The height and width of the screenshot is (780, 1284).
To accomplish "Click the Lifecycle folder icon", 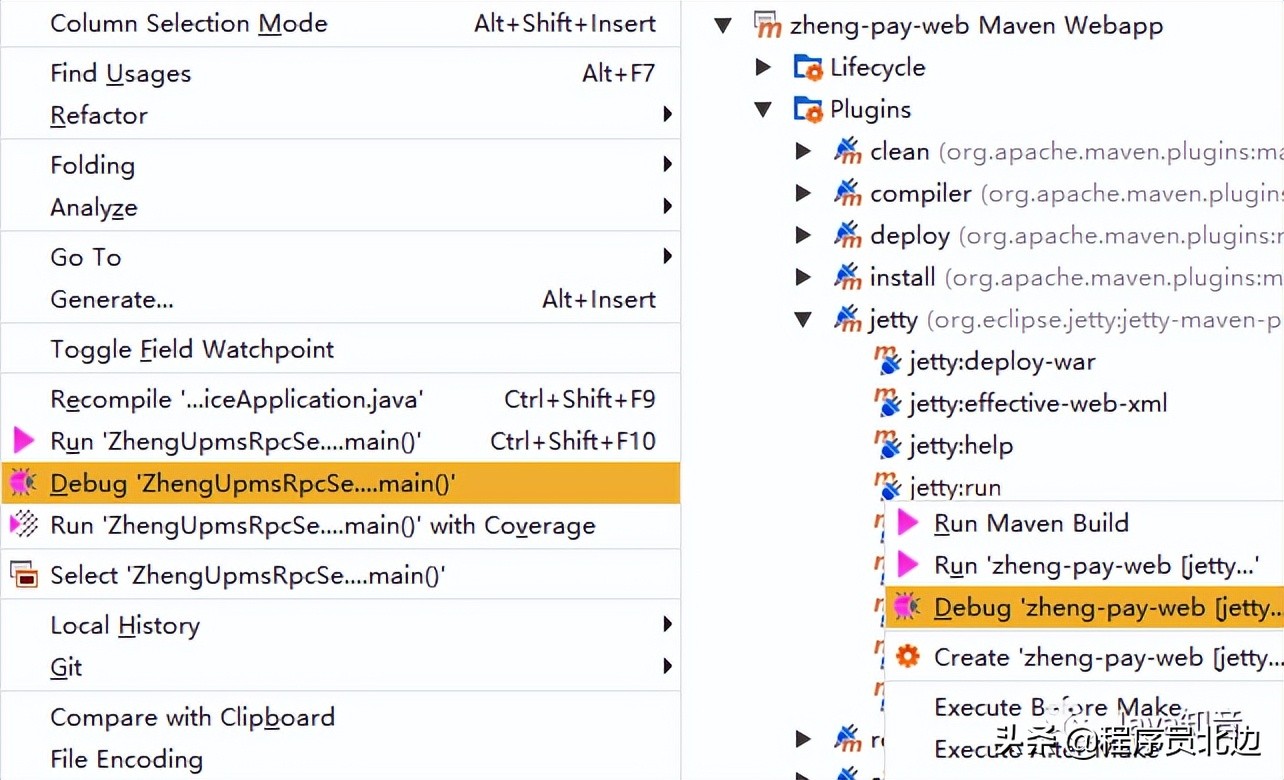I will pos(807,66).
